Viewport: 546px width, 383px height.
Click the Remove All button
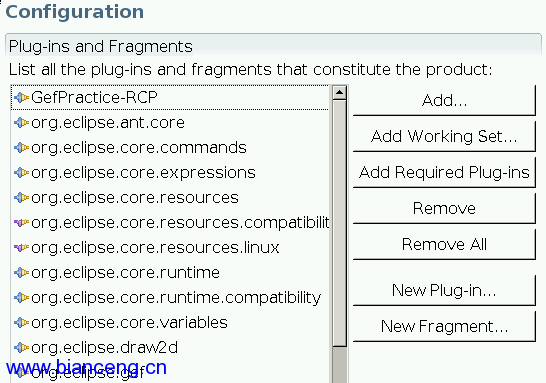click(444, 244)
